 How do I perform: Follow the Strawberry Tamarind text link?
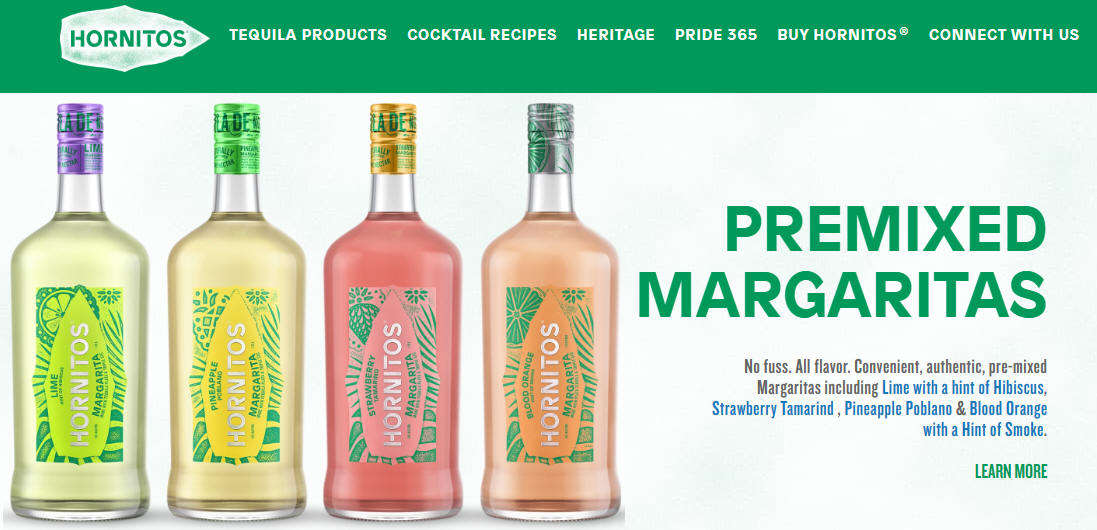[x=772, y=408]
